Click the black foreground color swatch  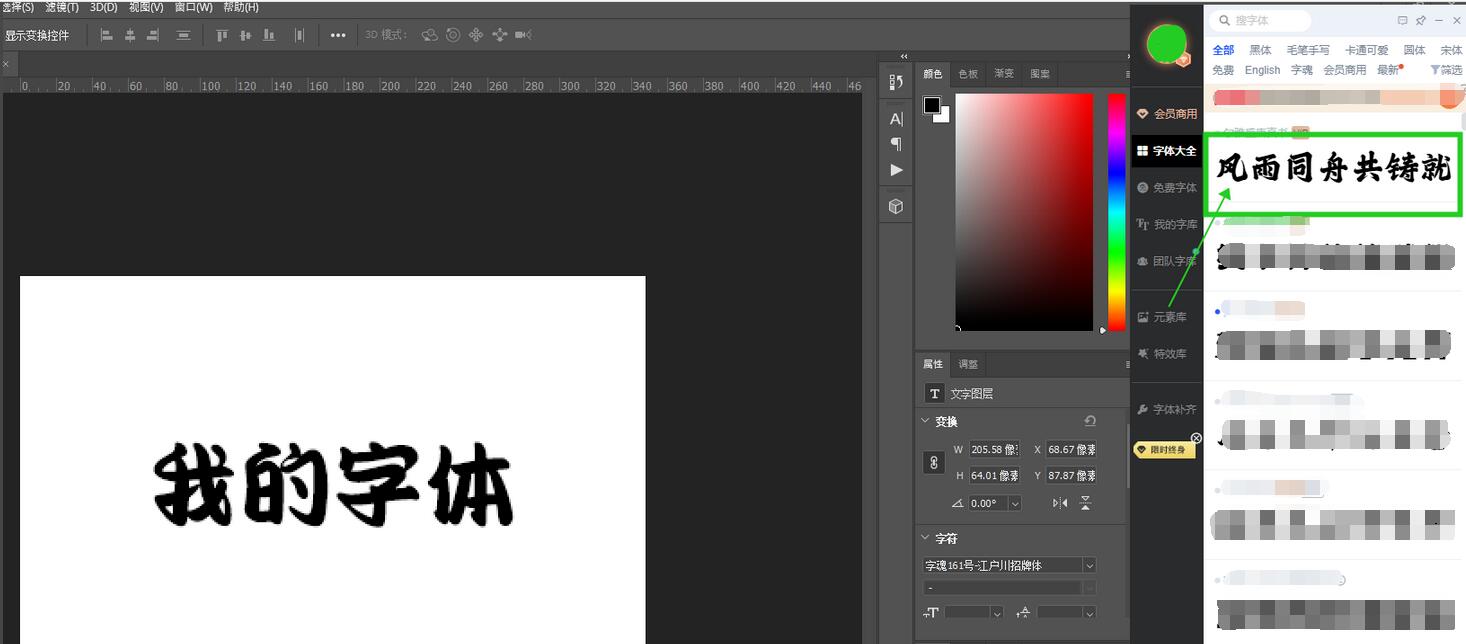click(x=930, y=104)
